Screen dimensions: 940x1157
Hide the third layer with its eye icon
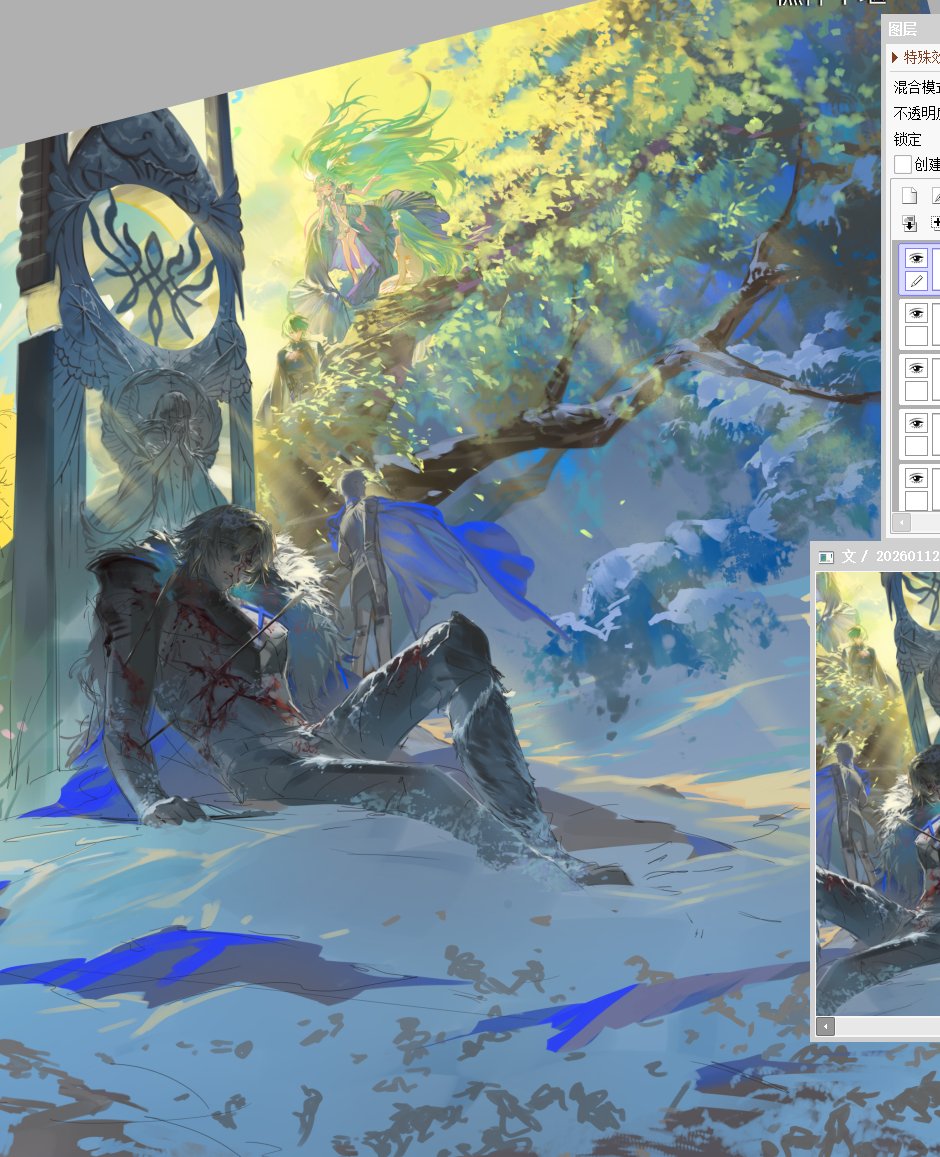[x=916, y=368]
